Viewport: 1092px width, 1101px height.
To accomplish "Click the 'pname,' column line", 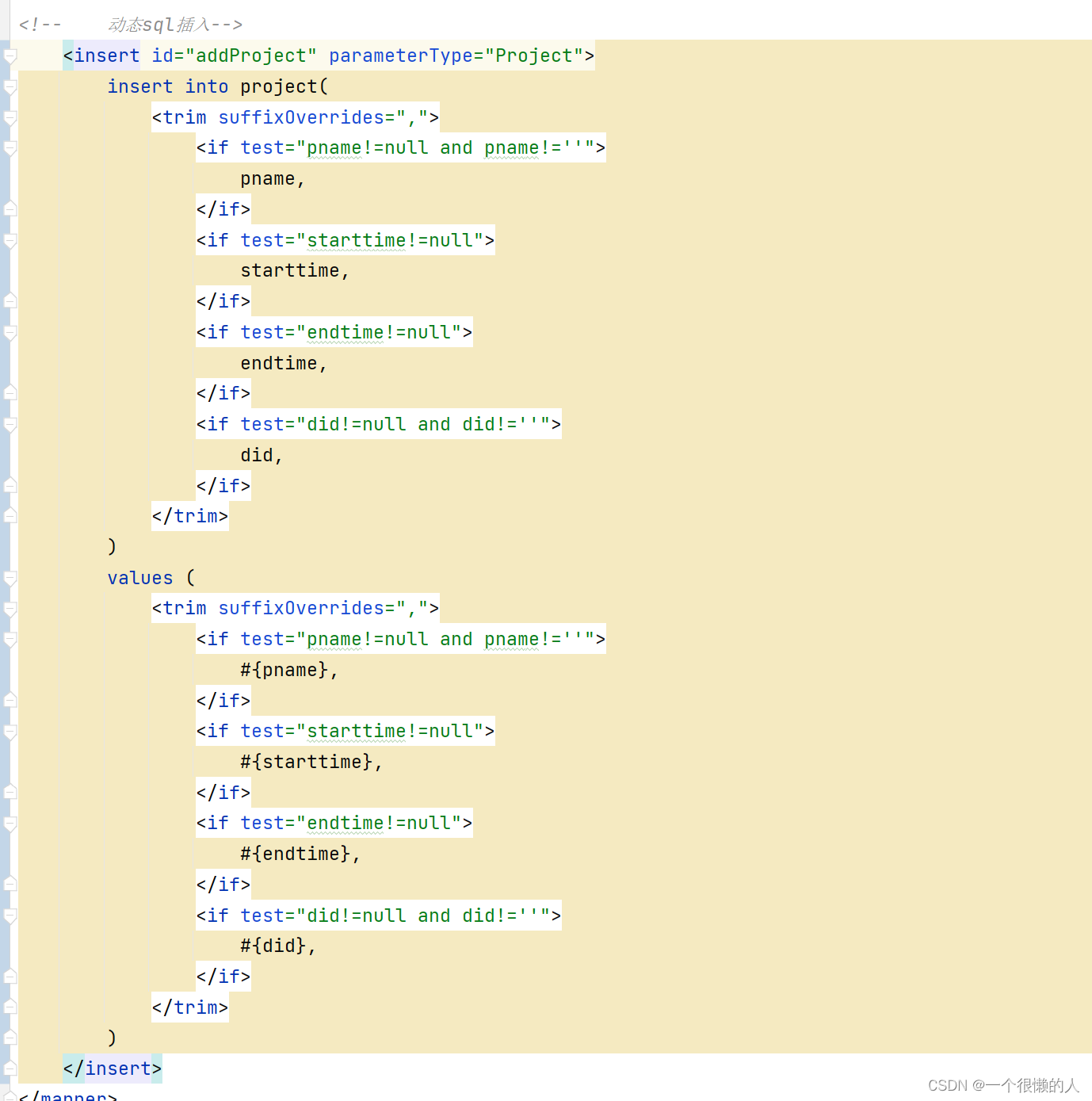I will pyautogui.click(x=273, y=179).
